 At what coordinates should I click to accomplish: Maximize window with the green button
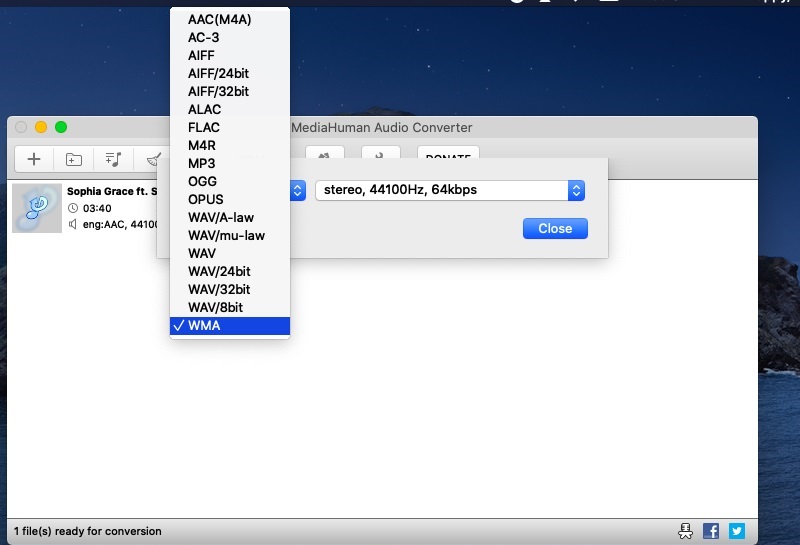point(61,127)
